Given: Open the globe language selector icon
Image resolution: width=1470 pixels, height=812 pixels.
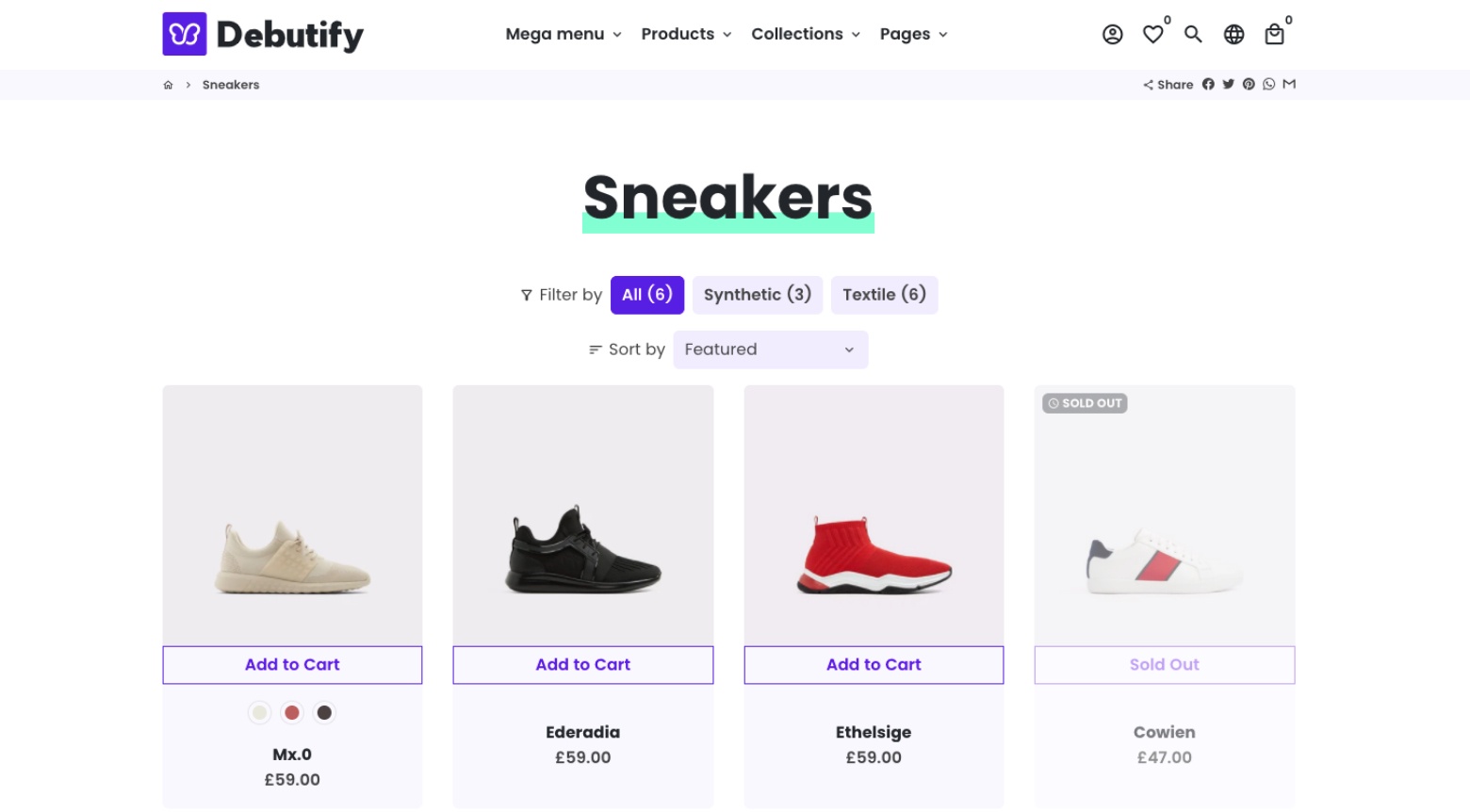Looking at the screenshot, I should pyautogui.click(x=1233, y=35).
